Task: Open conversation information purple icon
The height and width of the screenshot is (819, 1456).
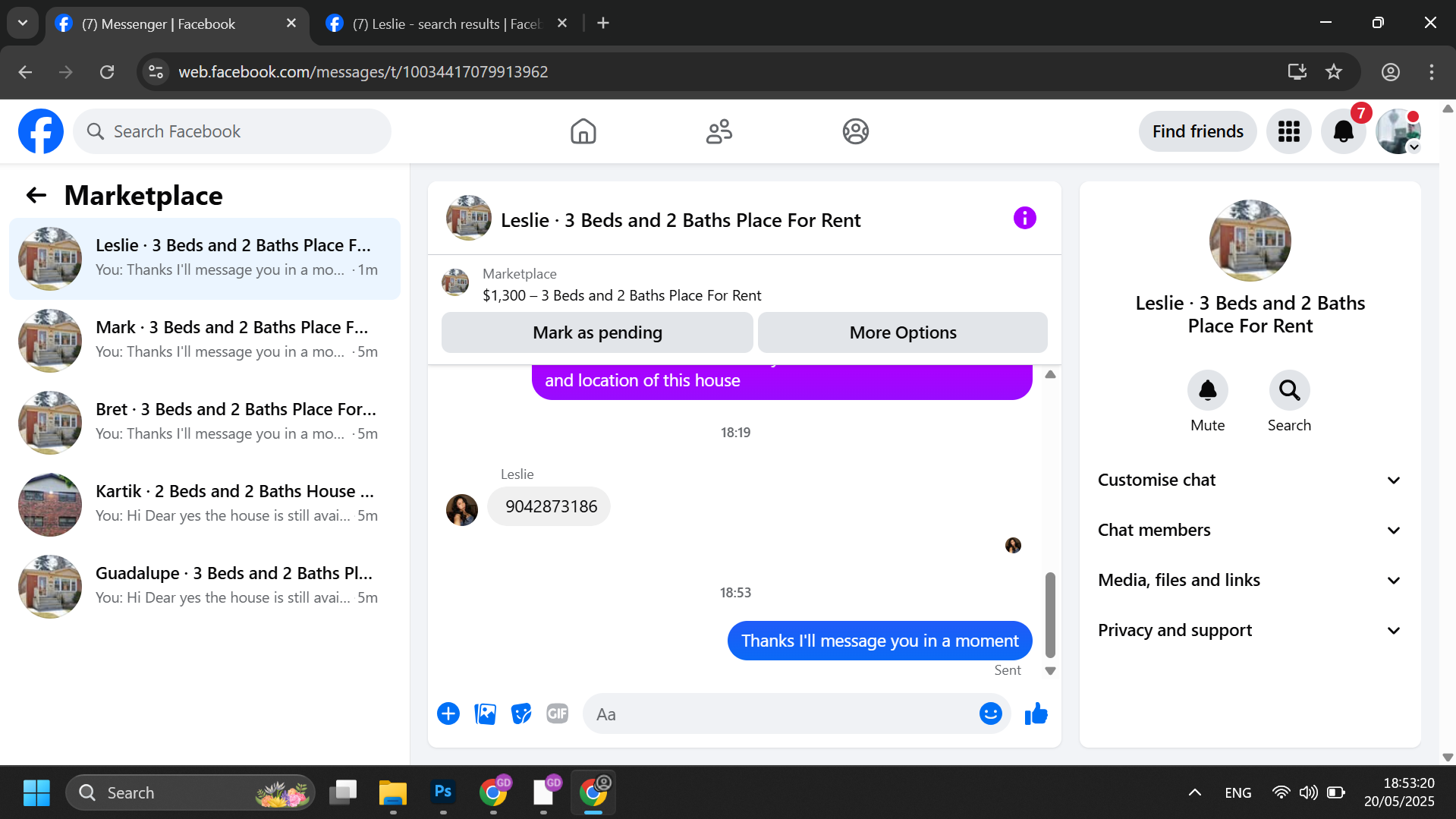Action: click(x=1024, y=219)
